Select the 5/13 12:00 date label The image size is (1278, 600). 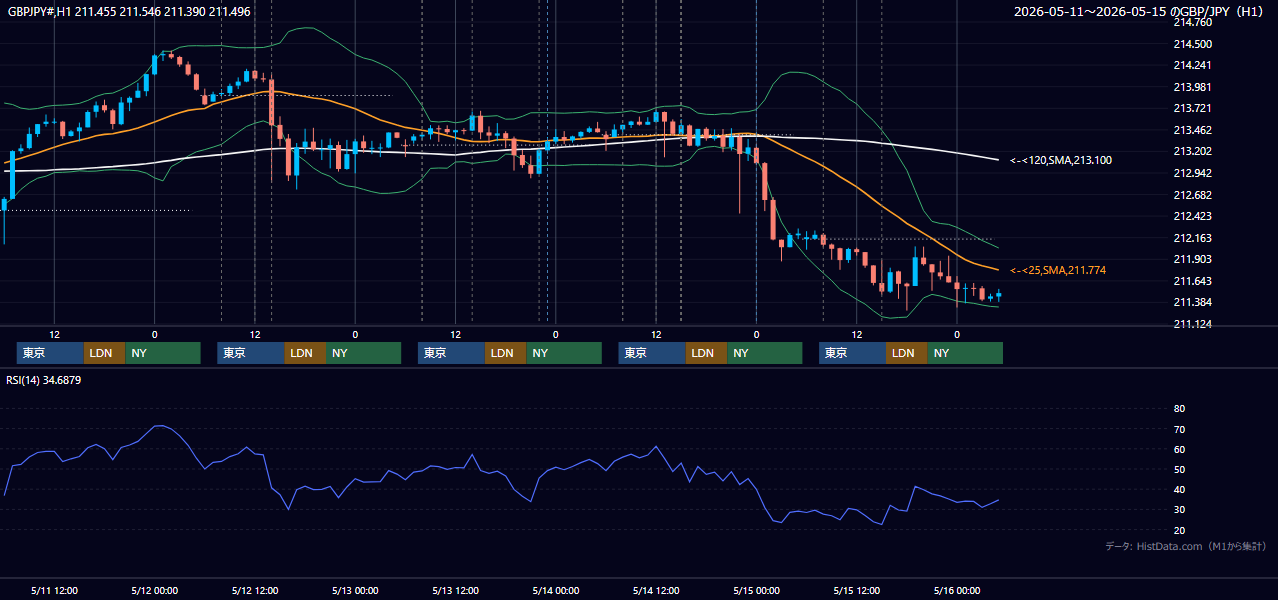coord(455,590)
